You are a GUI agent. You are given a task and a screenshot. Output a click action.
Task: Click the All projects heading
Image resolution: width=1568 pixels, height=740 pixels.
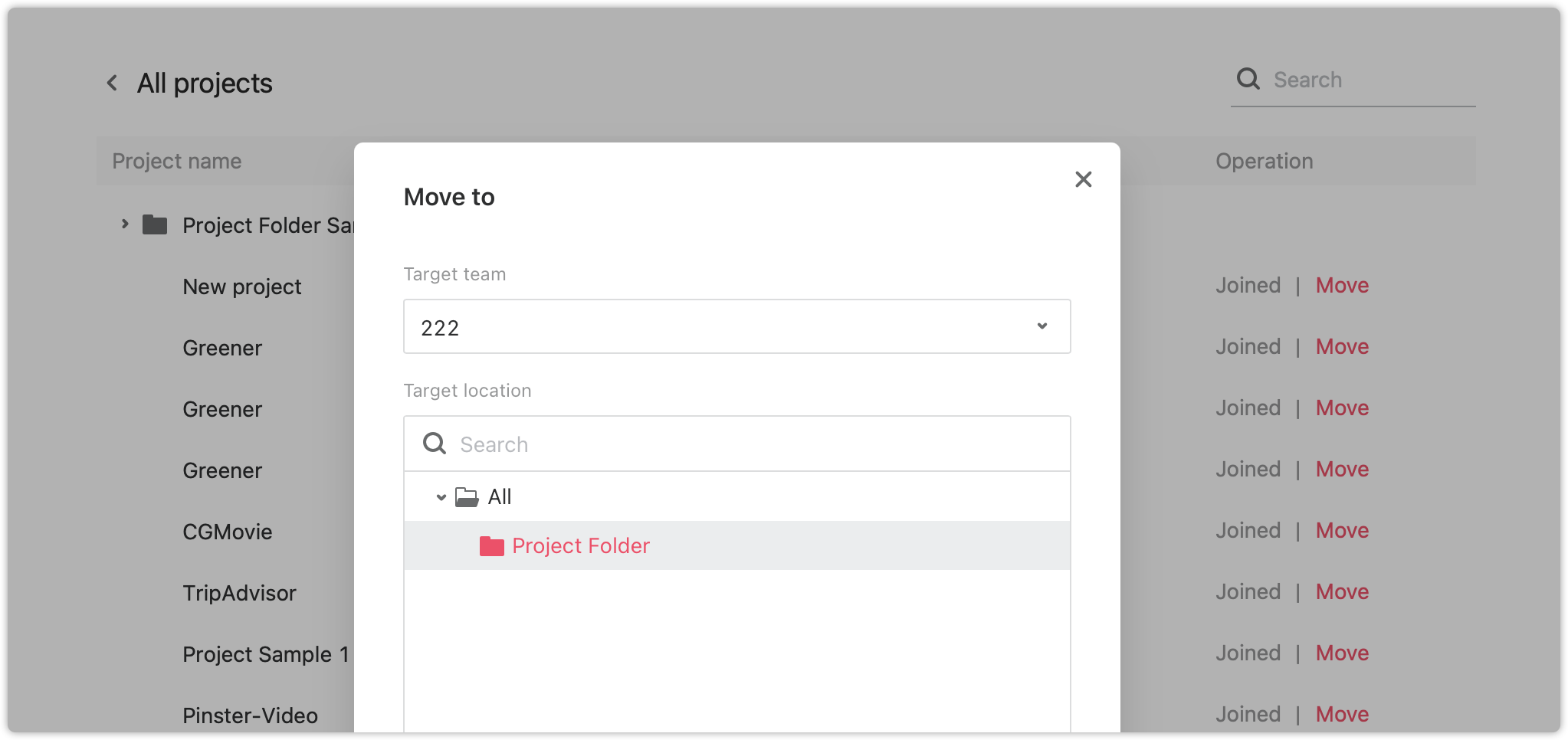coord(205,83)
